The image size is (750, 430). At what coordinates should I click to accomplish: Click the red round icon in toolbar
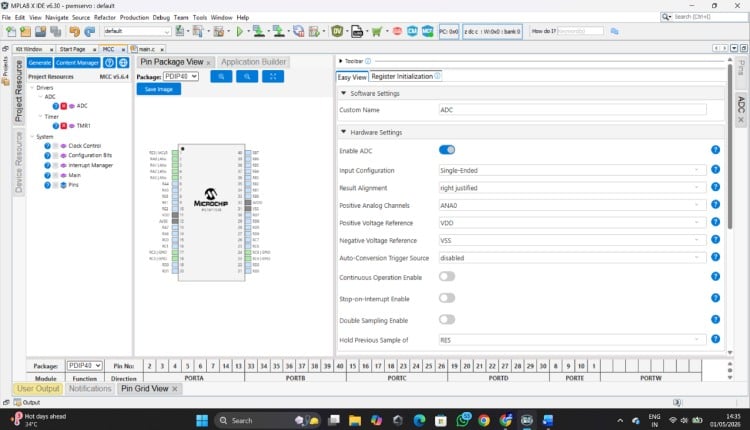click(397, 32)
